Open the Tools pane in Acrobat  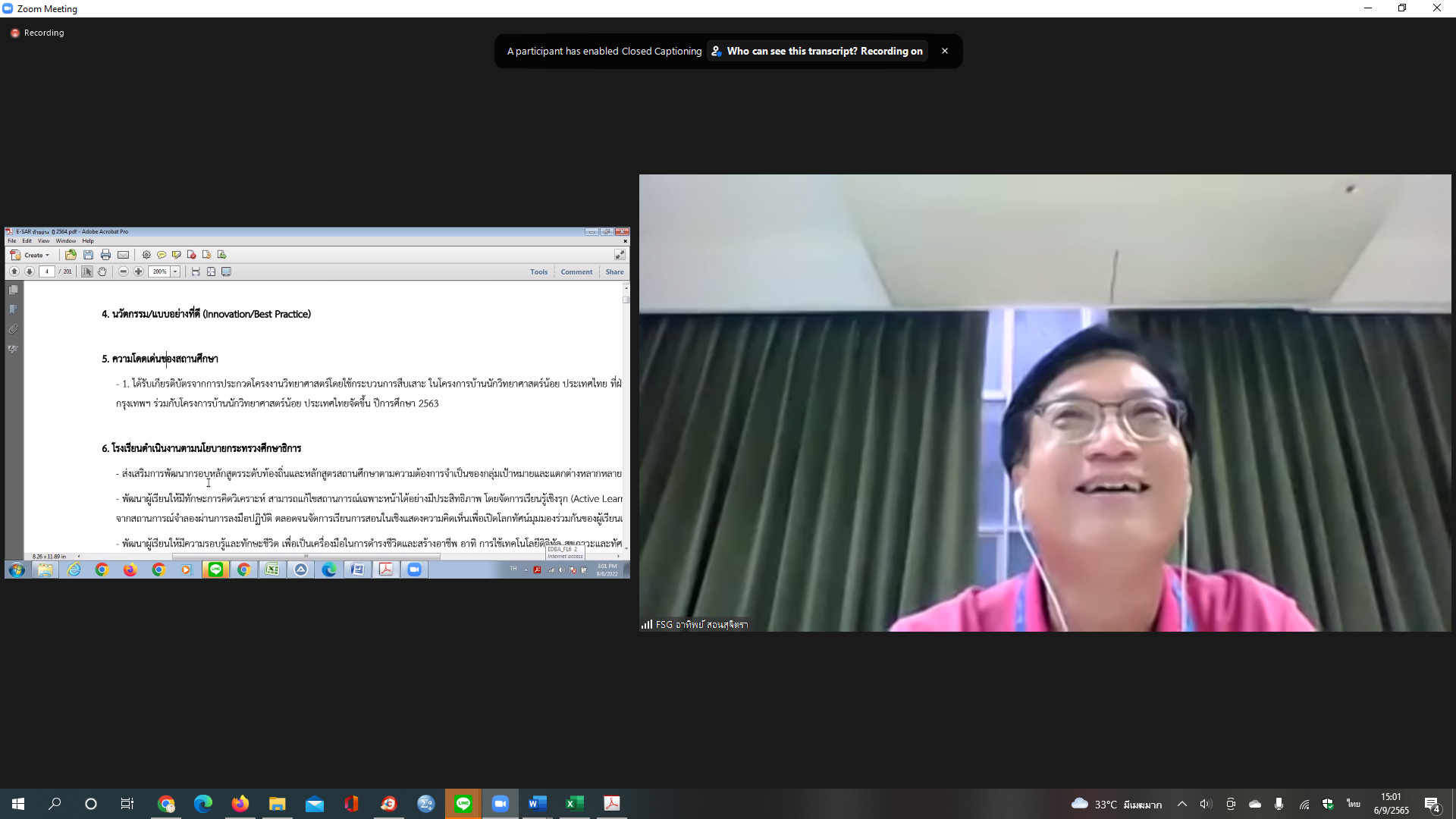pos(539,271)
